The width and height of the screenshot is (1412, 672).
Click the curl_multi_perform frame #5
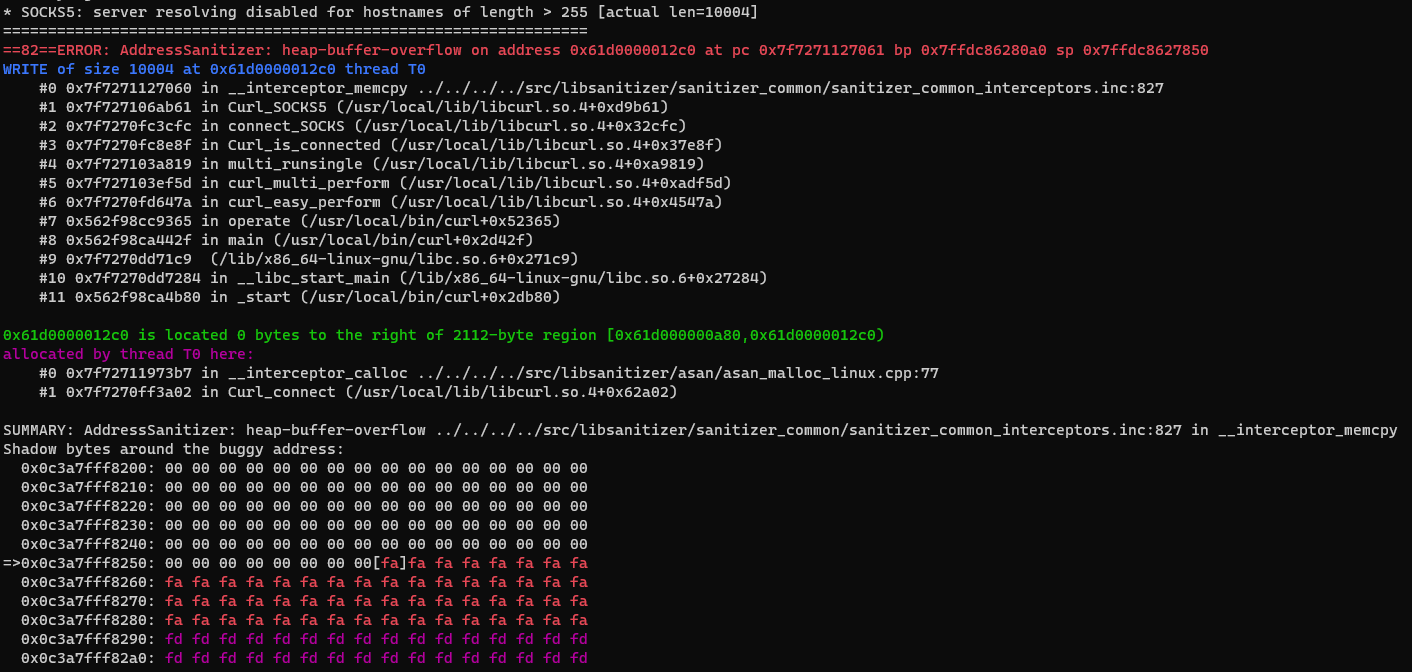point(385,183)
